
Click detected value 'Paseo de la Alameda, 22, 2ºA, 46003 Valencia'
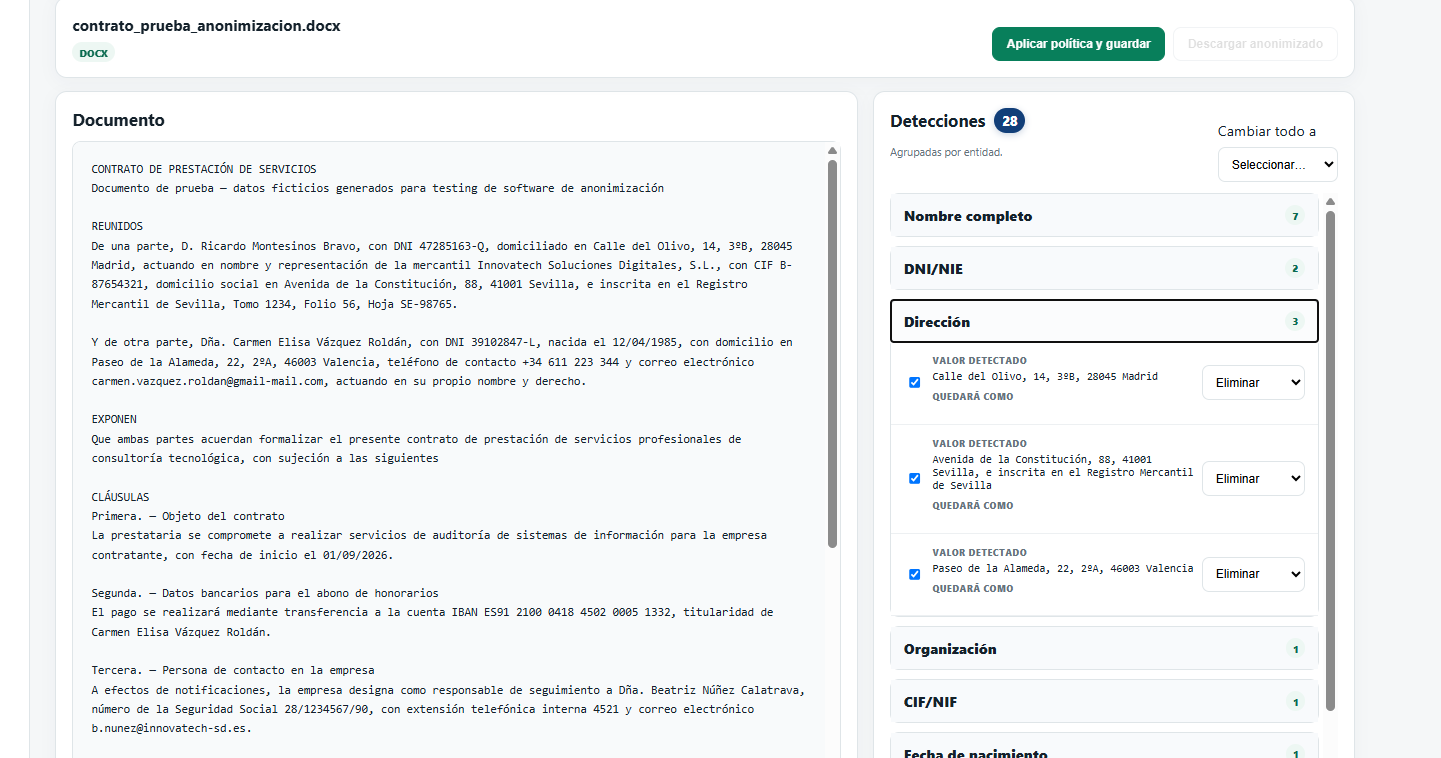tap(1063, 569)
